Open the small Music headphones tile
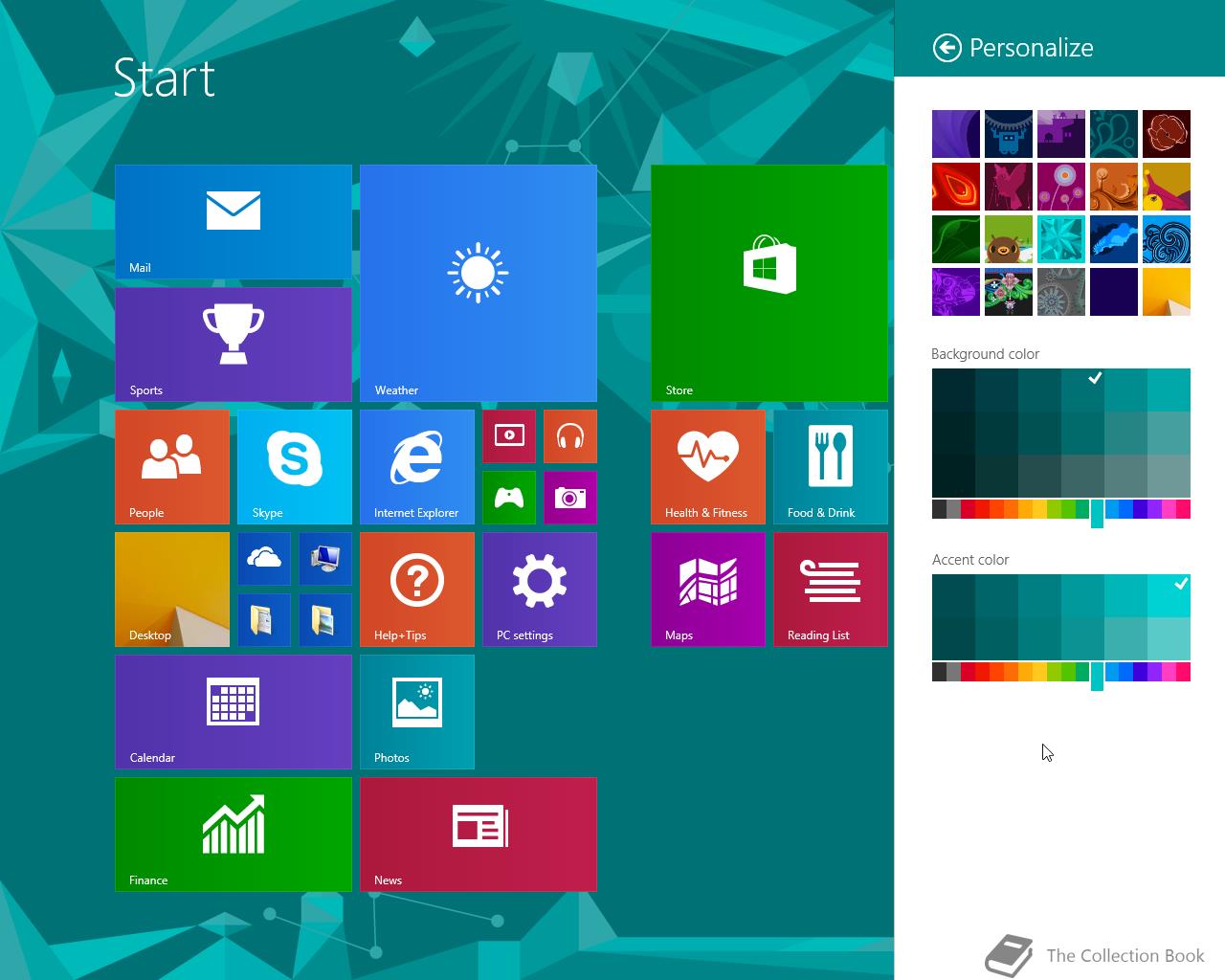1225x980 pixels. 570,436
